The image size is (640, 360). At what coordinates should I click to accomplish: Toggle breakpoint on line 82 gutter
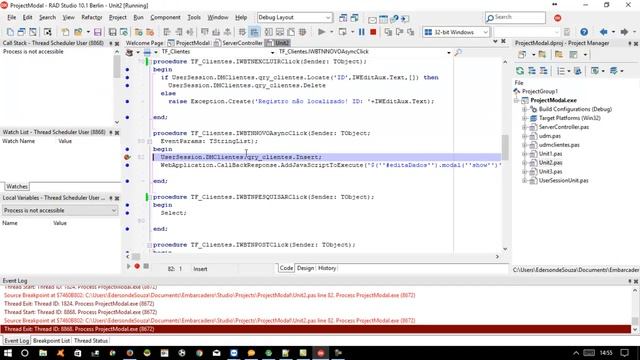[x=127, y=157]
